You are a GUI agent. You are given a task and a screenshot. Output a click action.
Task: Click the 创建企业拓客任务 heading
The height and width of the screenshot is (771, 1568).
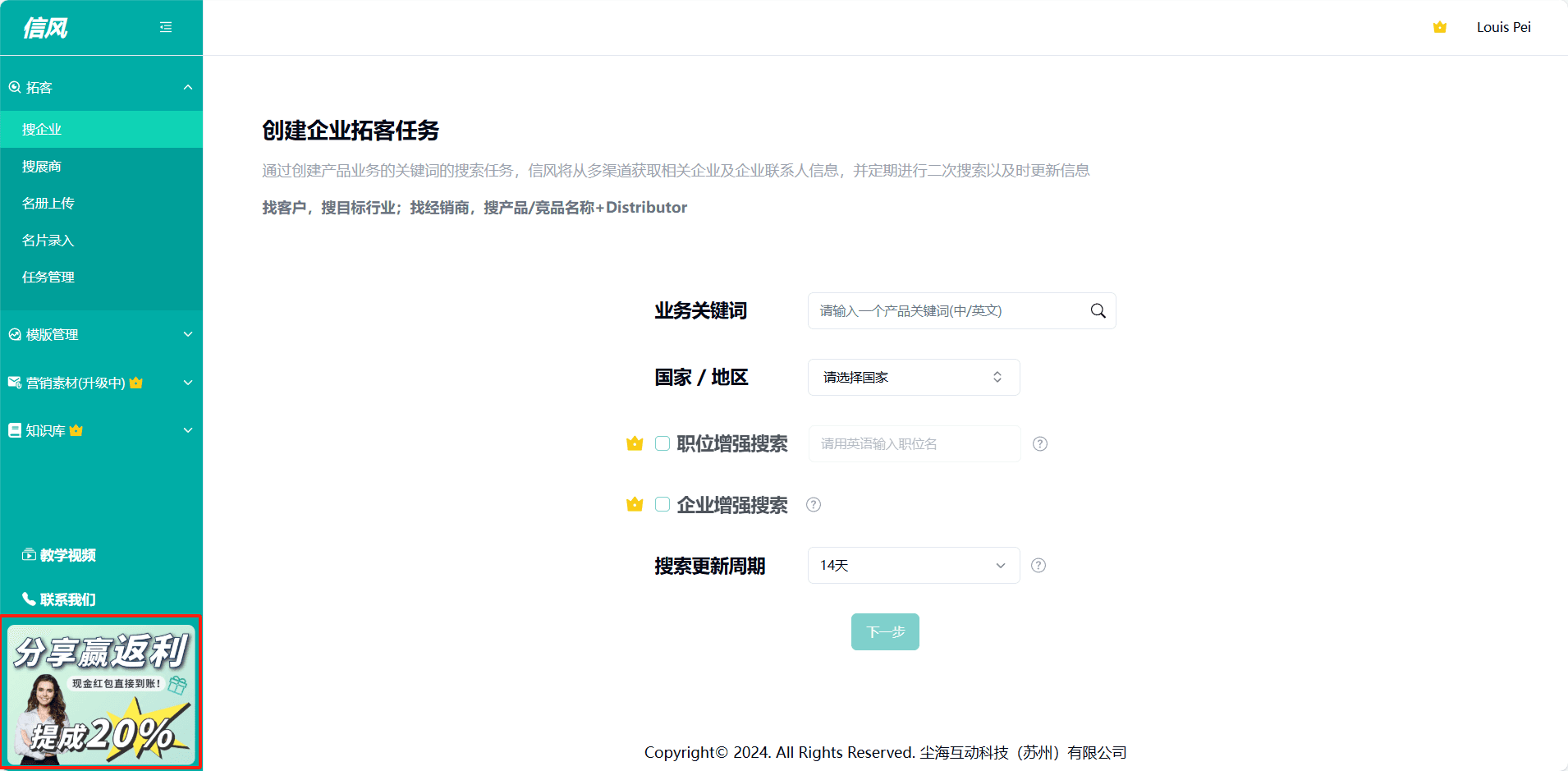click(351, 131)
